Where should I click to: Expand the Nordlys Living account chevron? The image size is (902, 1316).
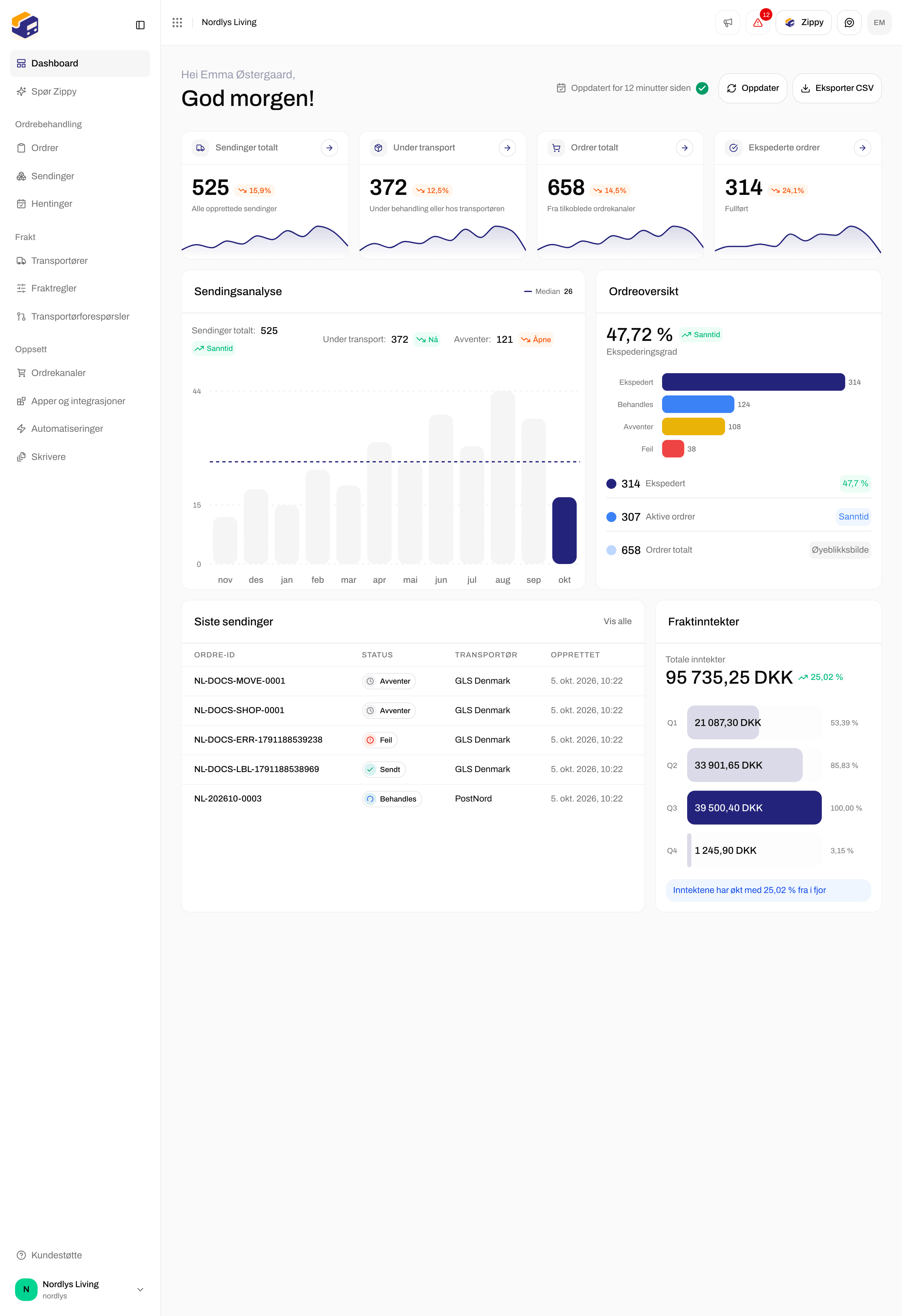click(x=140, y=1289)
